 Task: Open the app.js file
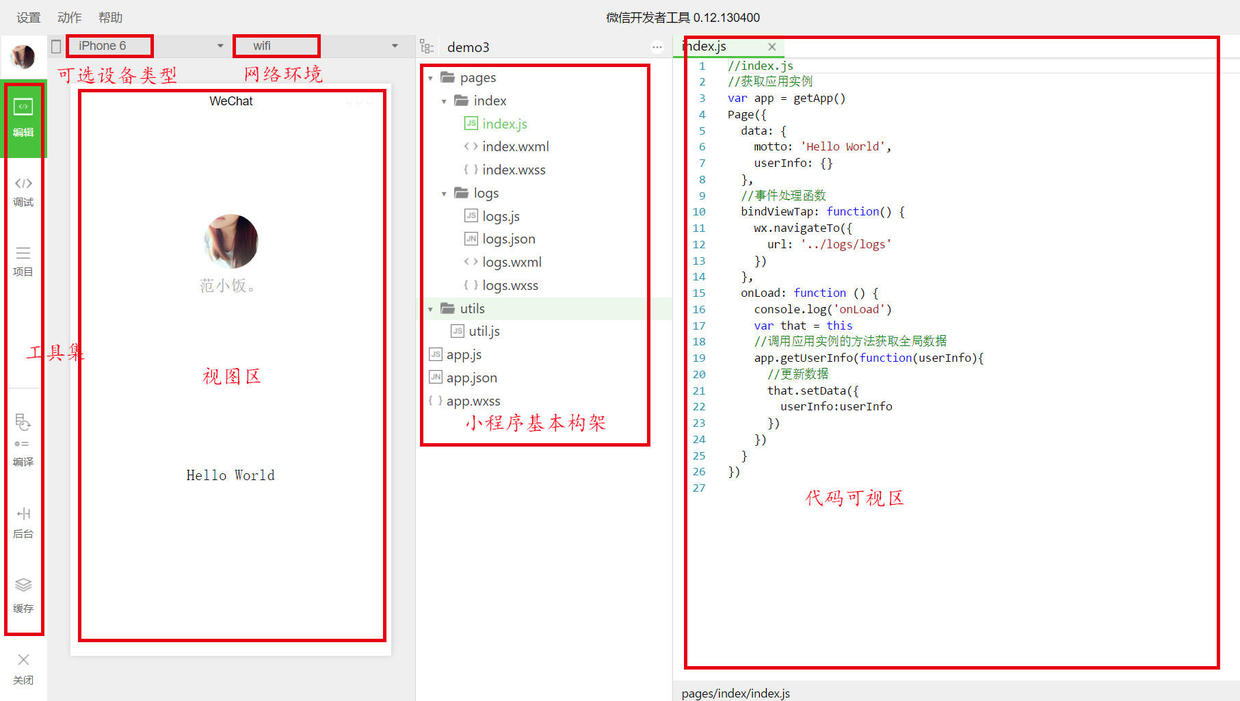[x=464, y=355]
